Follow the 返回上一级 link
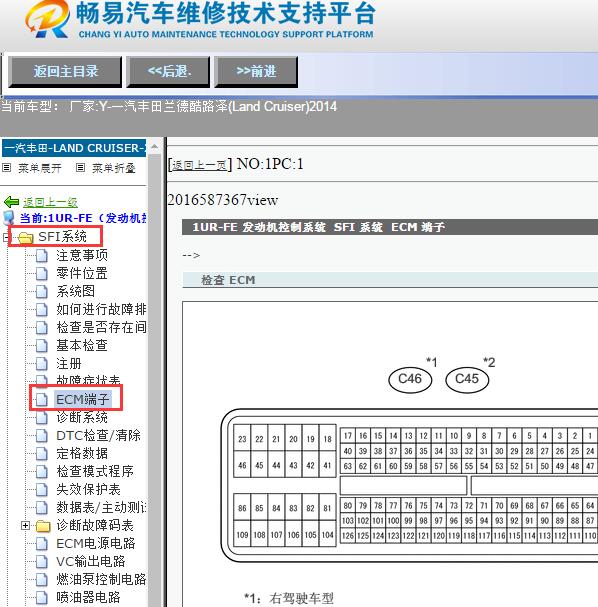The width and height of the screenshot is (598, 607). pos(50,202)
